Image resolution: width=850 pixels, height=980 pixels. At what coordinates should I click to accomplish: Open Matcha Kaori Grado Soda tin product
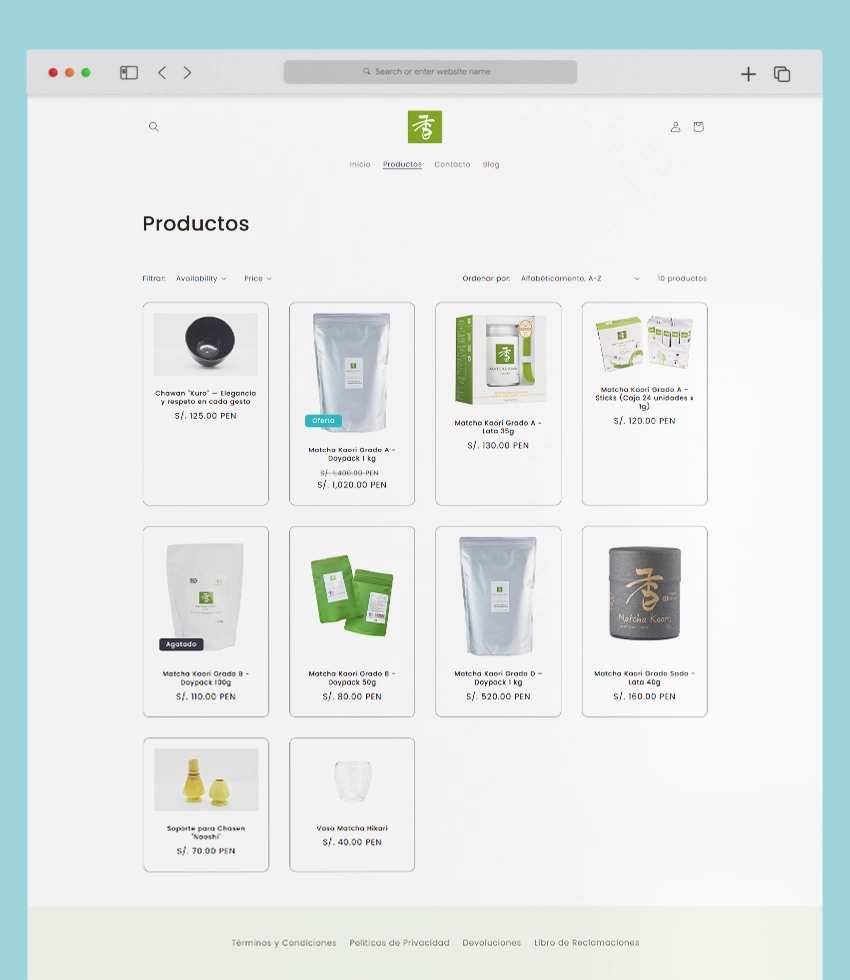point(644,594)
